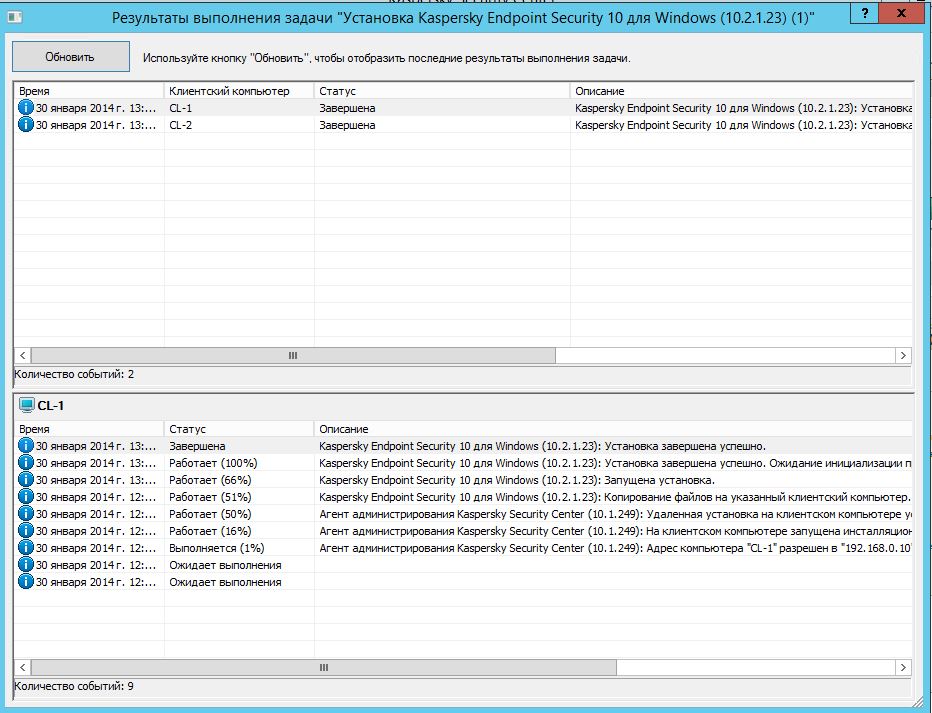Click info icon of lower Завершена row
932x713 pixels.
click(26, 446)
